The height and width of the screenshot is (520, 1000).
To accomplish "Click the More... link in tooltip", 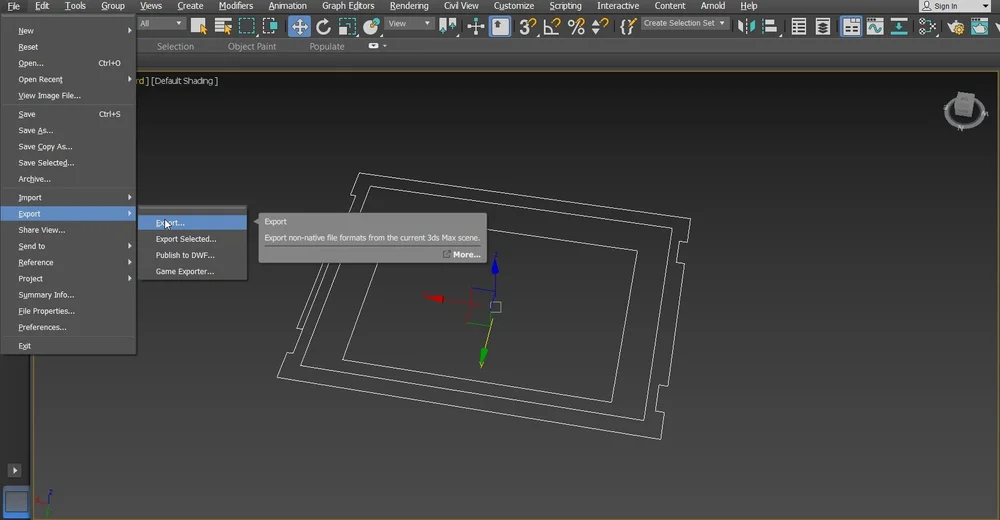I will click(x=462, y=255).
